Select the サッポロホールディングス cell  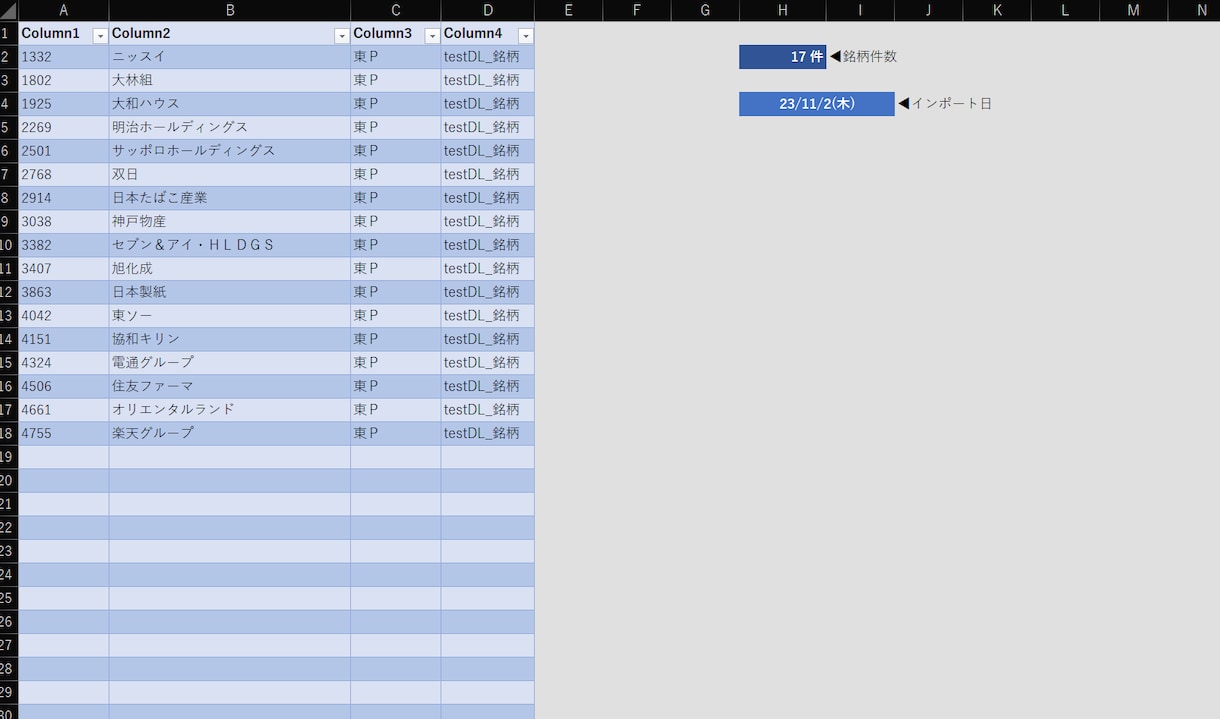[x=230, y=151]
